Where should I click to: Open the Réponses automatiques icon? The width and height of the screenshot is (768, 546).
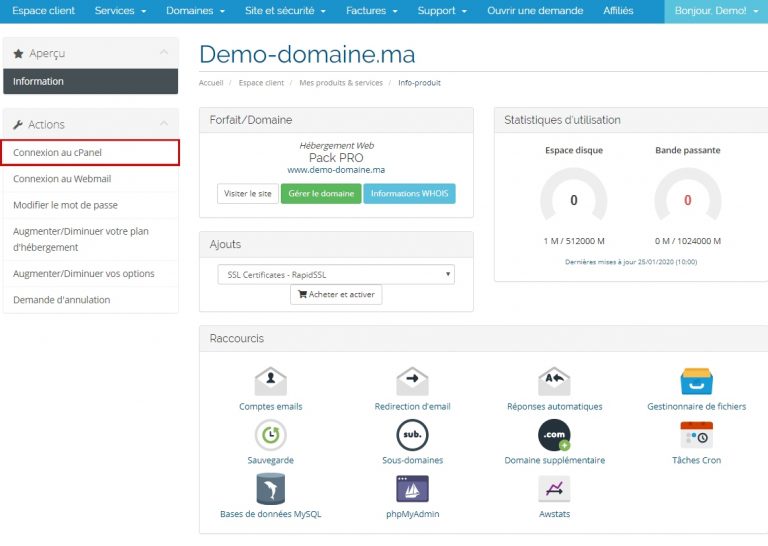pos(554,381)
